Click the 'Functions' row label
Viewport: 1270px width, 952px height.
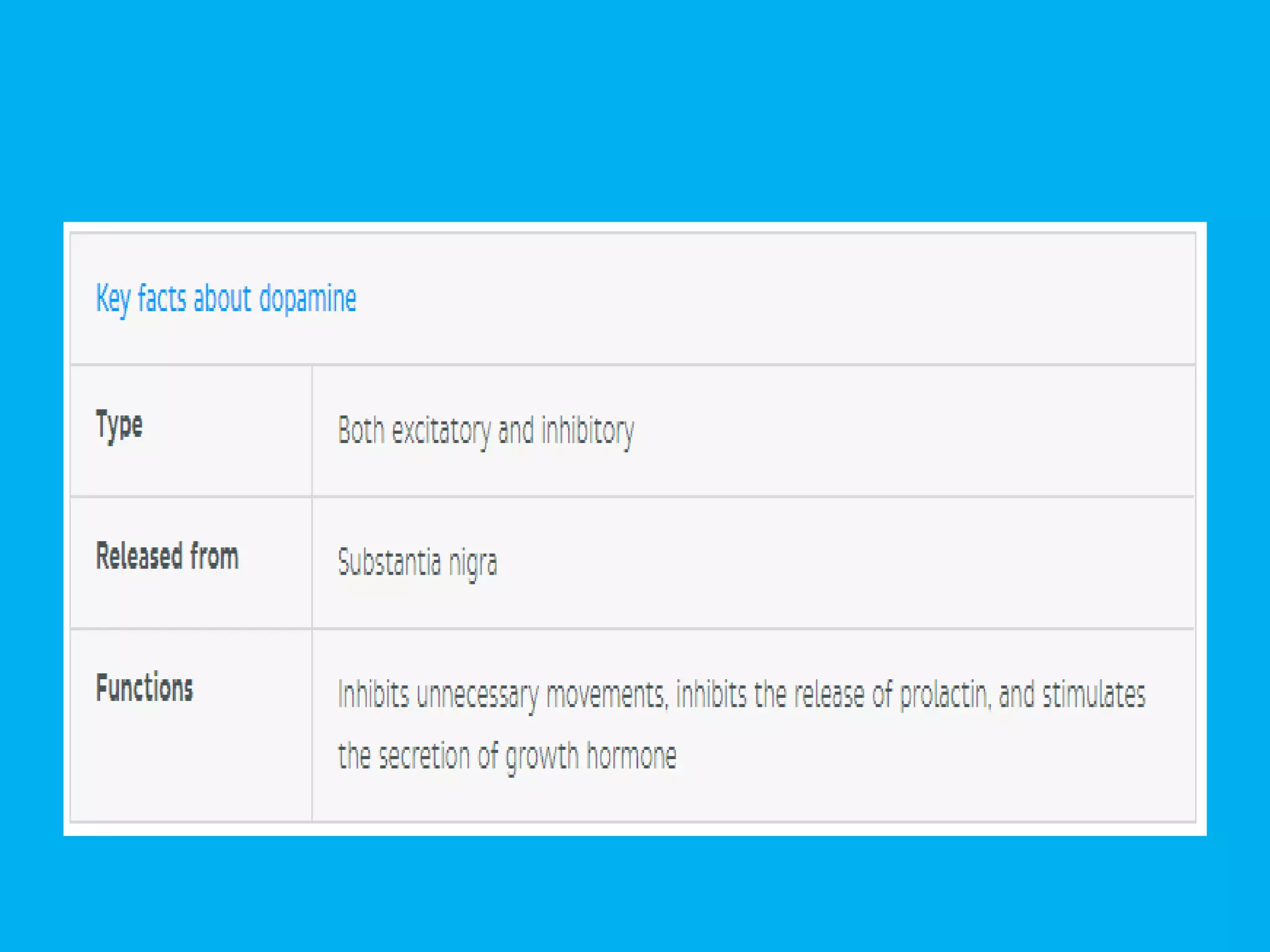(x=144, y=688)
